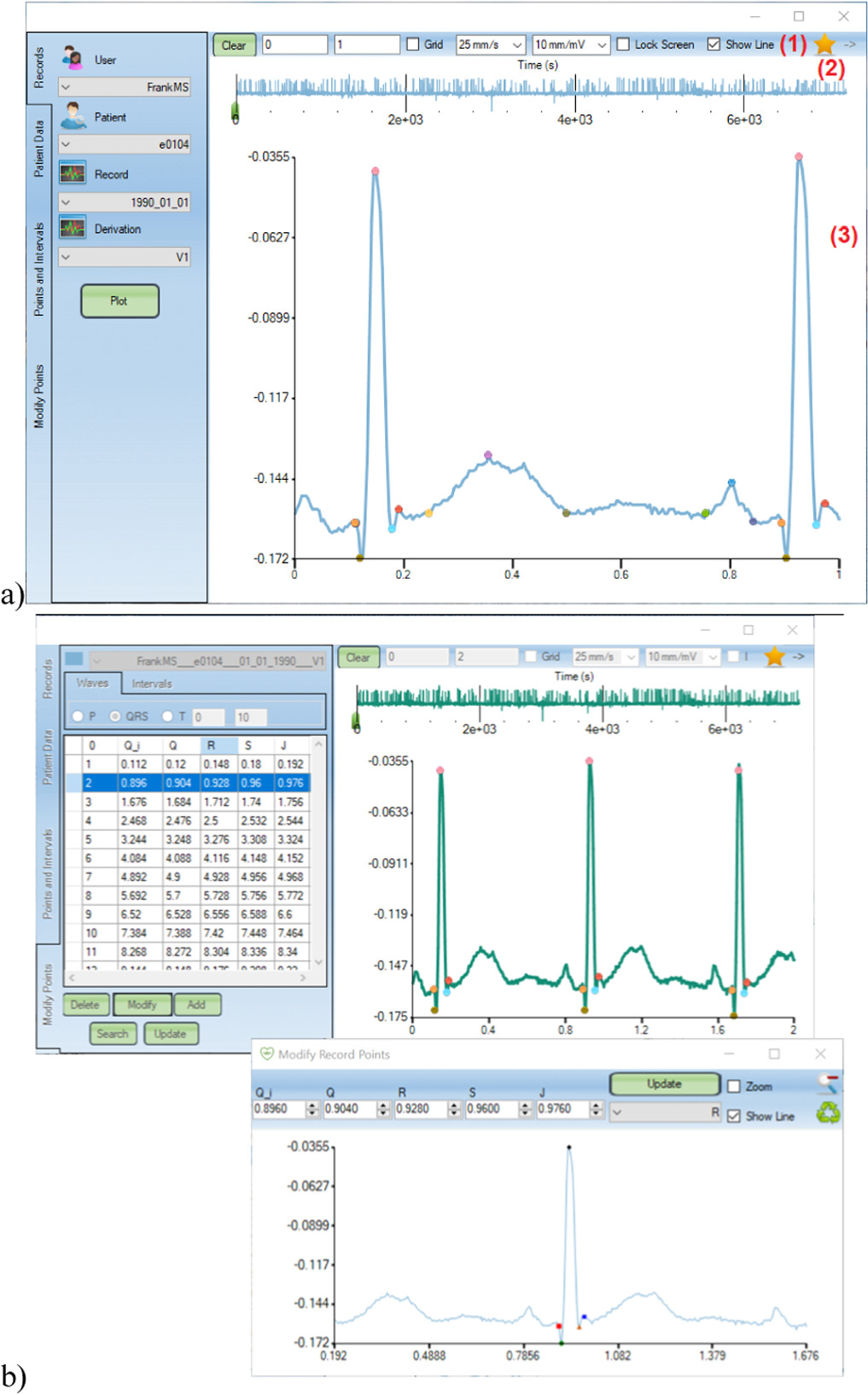This screenshot has height=1395, width=868.
Task: Click the blue square icon beside record dropdown
Action: tap(74, 658)
